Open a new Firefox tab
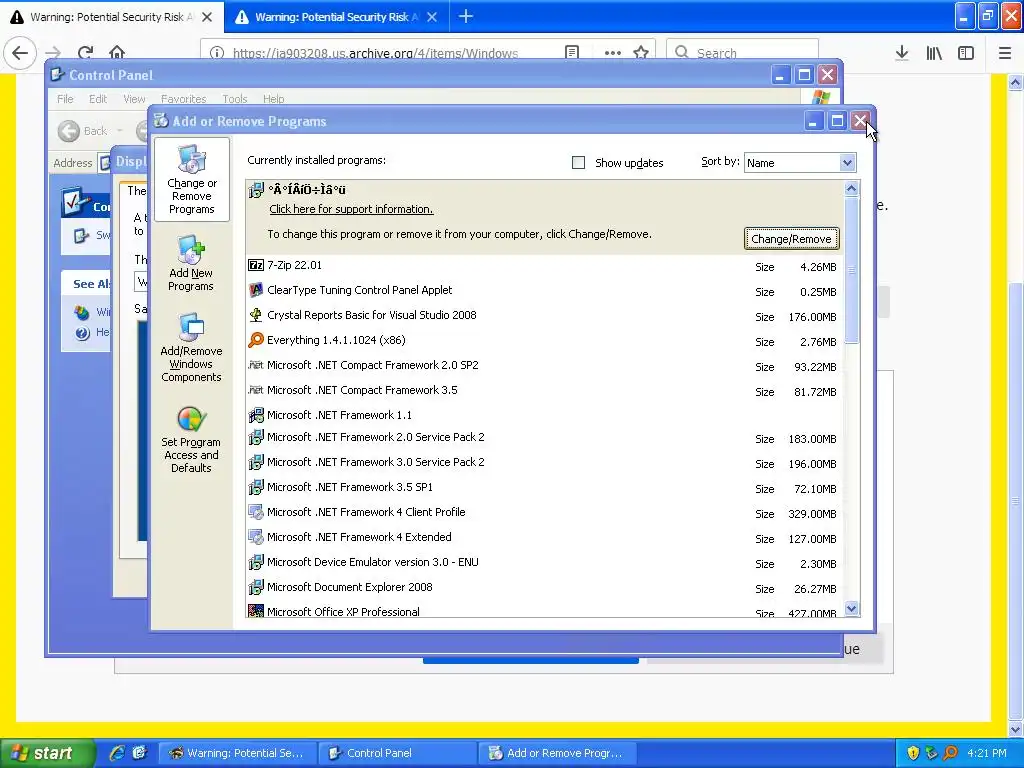The width and height of the screenshot is (1024, 768). pyautogui.click(x=466, y=16)
